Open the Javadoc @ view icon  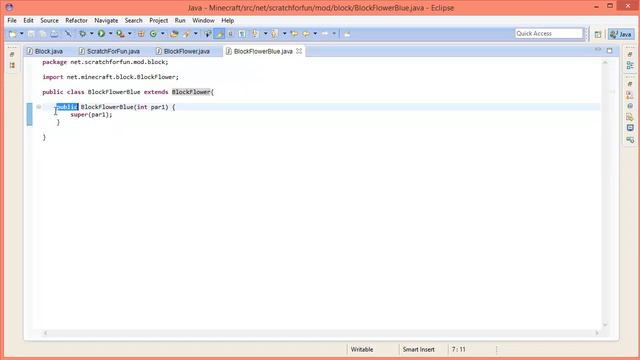point(630,106)
